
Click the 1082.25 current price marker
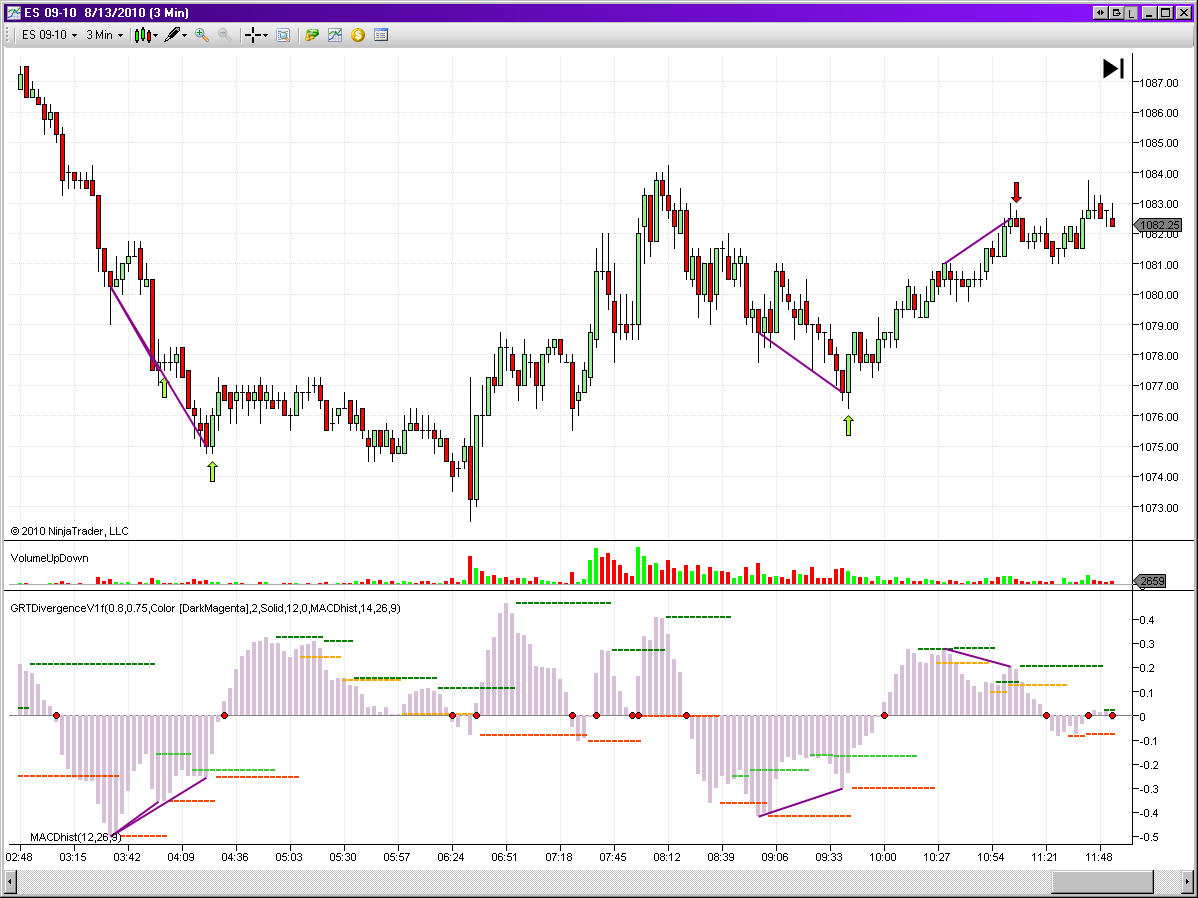coord(1158,225)
